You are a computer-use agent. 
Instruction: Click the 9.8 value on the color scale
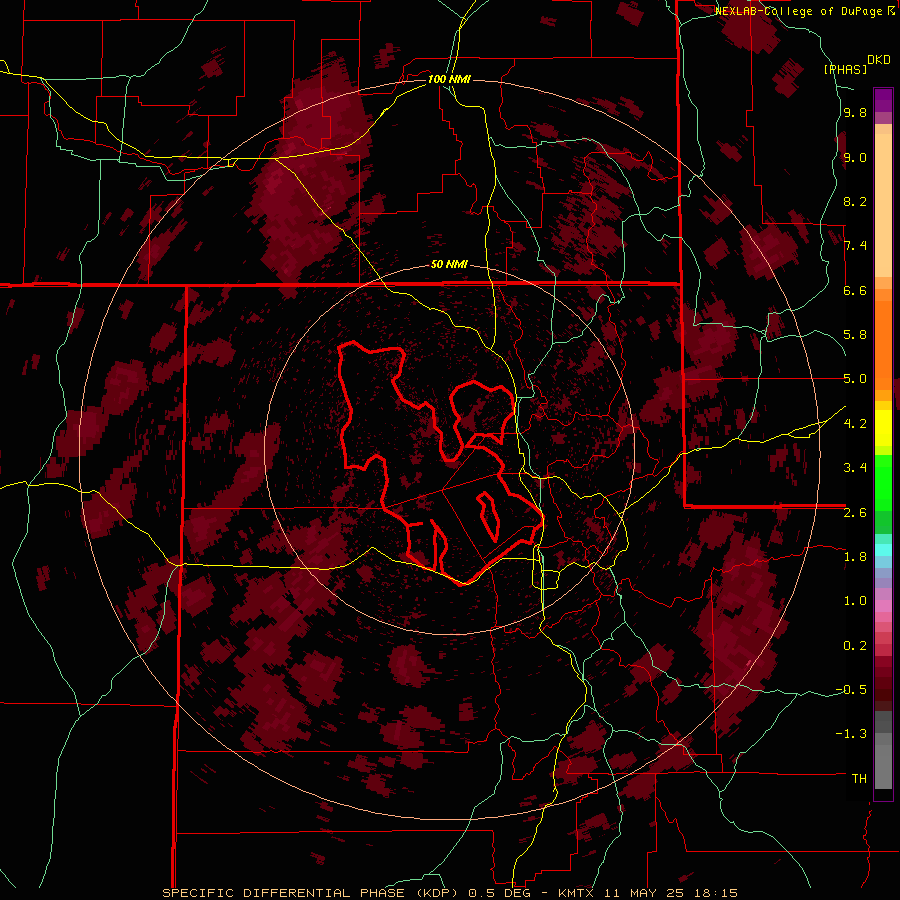click(x=855, y=113)
